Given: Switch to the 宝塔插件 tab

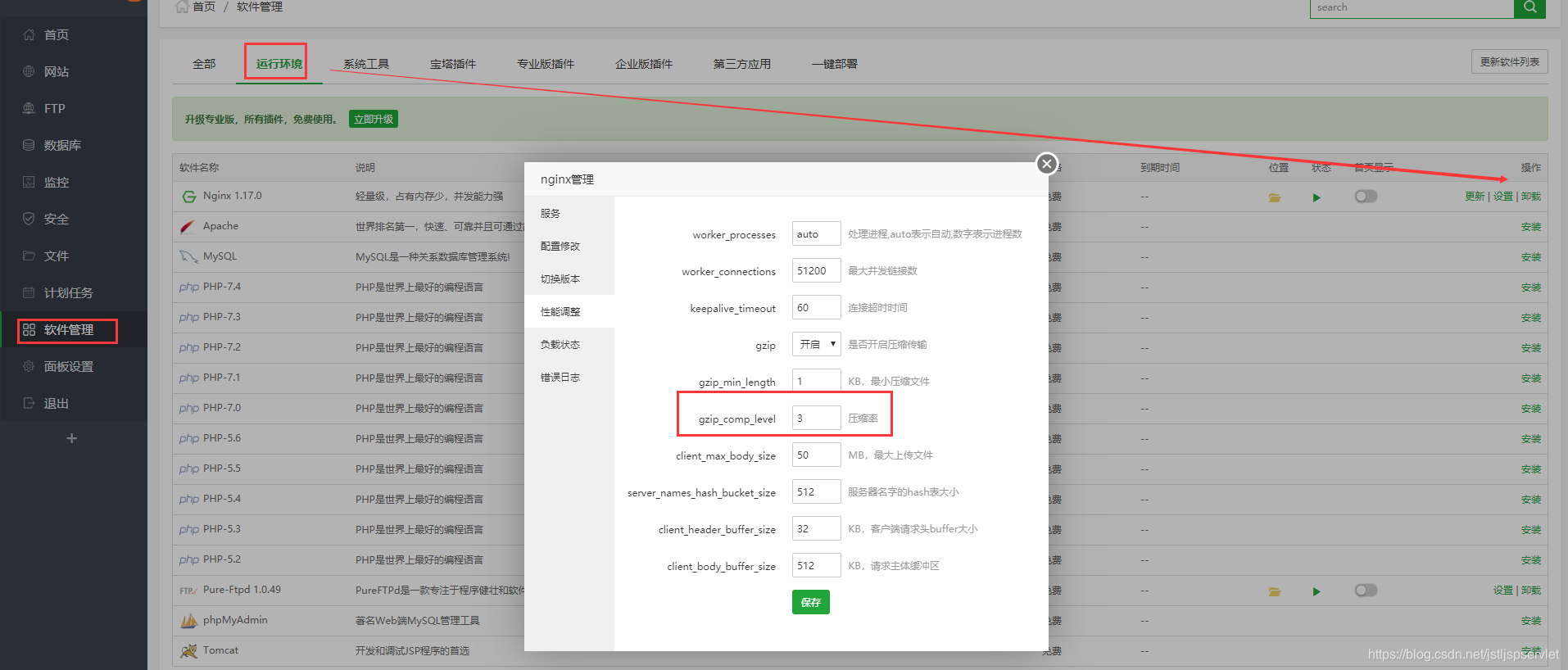Looking at the screenshot, I should click(453, 64).
